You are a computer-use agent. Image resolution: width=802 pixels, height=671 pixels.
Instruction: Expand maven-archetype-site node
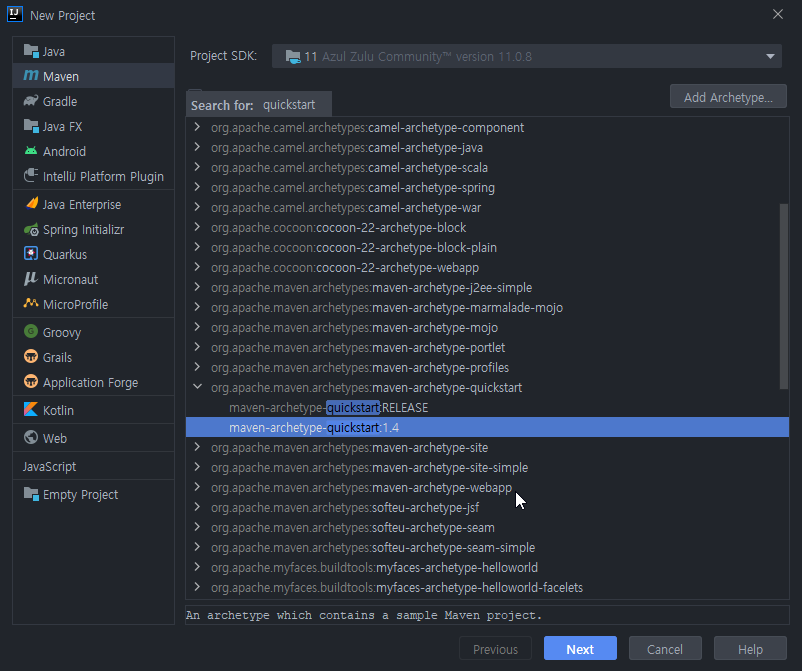coord(197,447)
